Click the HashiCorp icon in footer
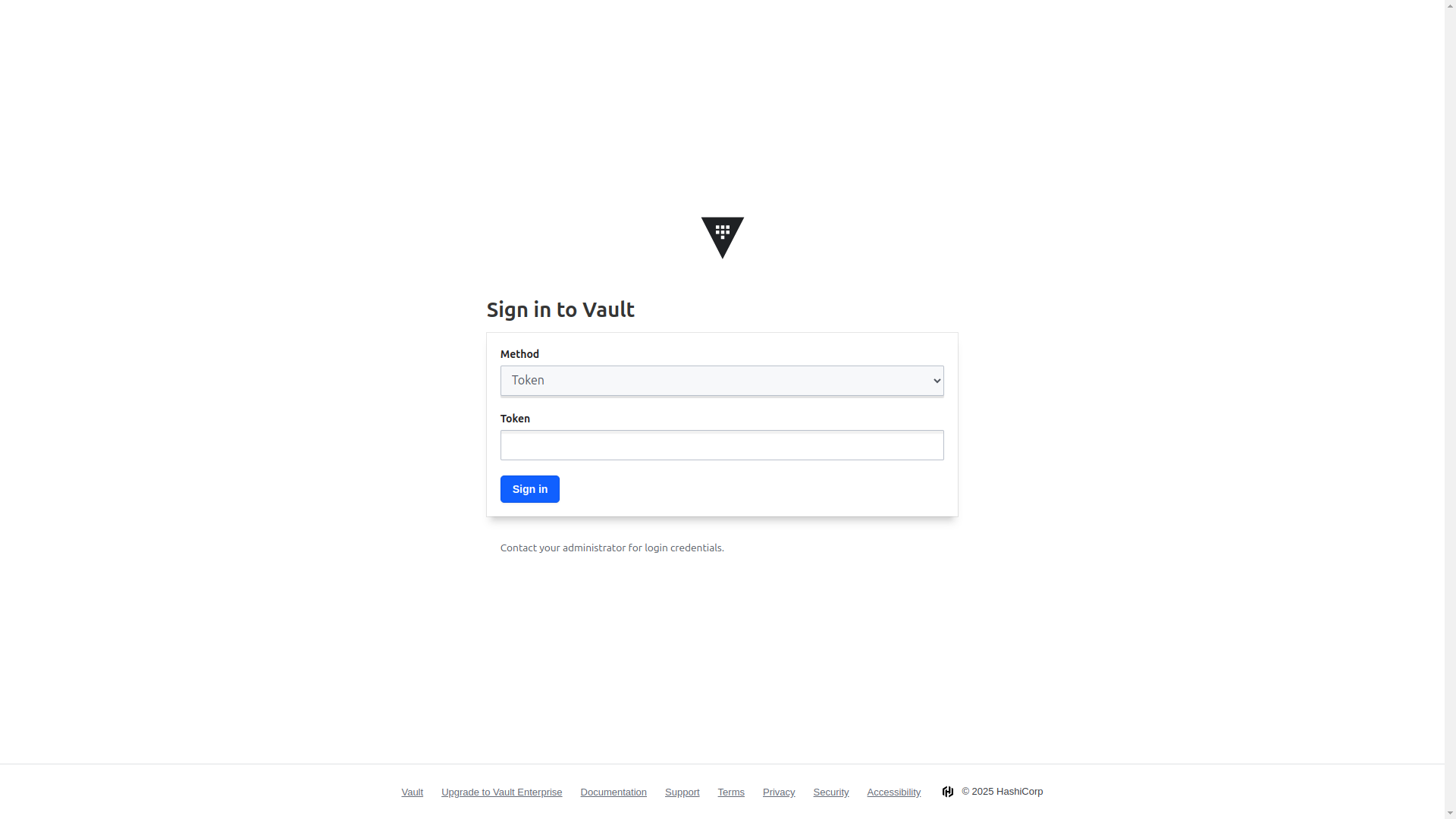 [948, 791]
